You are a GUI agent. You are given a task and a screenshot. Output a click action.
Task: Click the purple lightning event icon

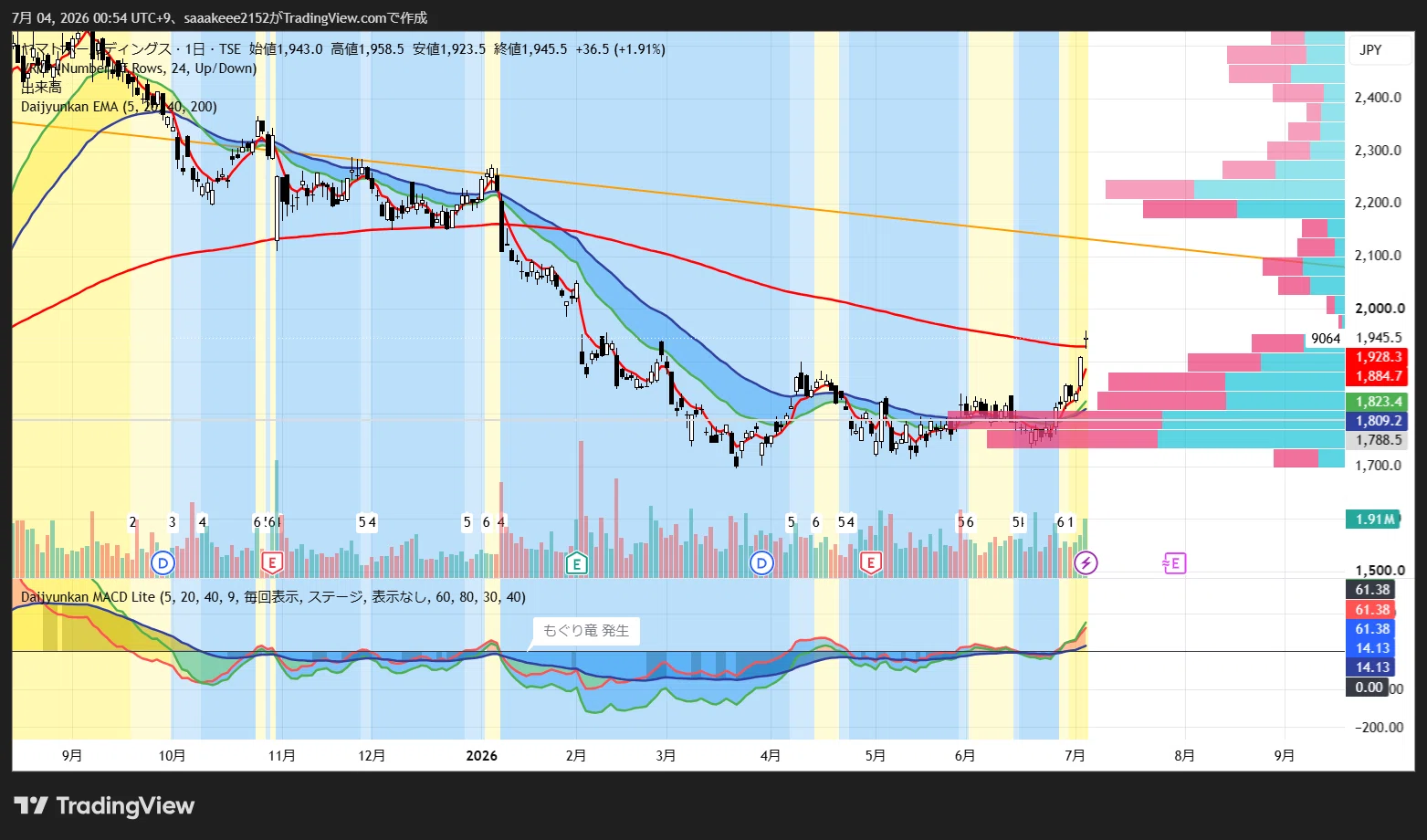pyautogui.click(x=1086, y=562)
